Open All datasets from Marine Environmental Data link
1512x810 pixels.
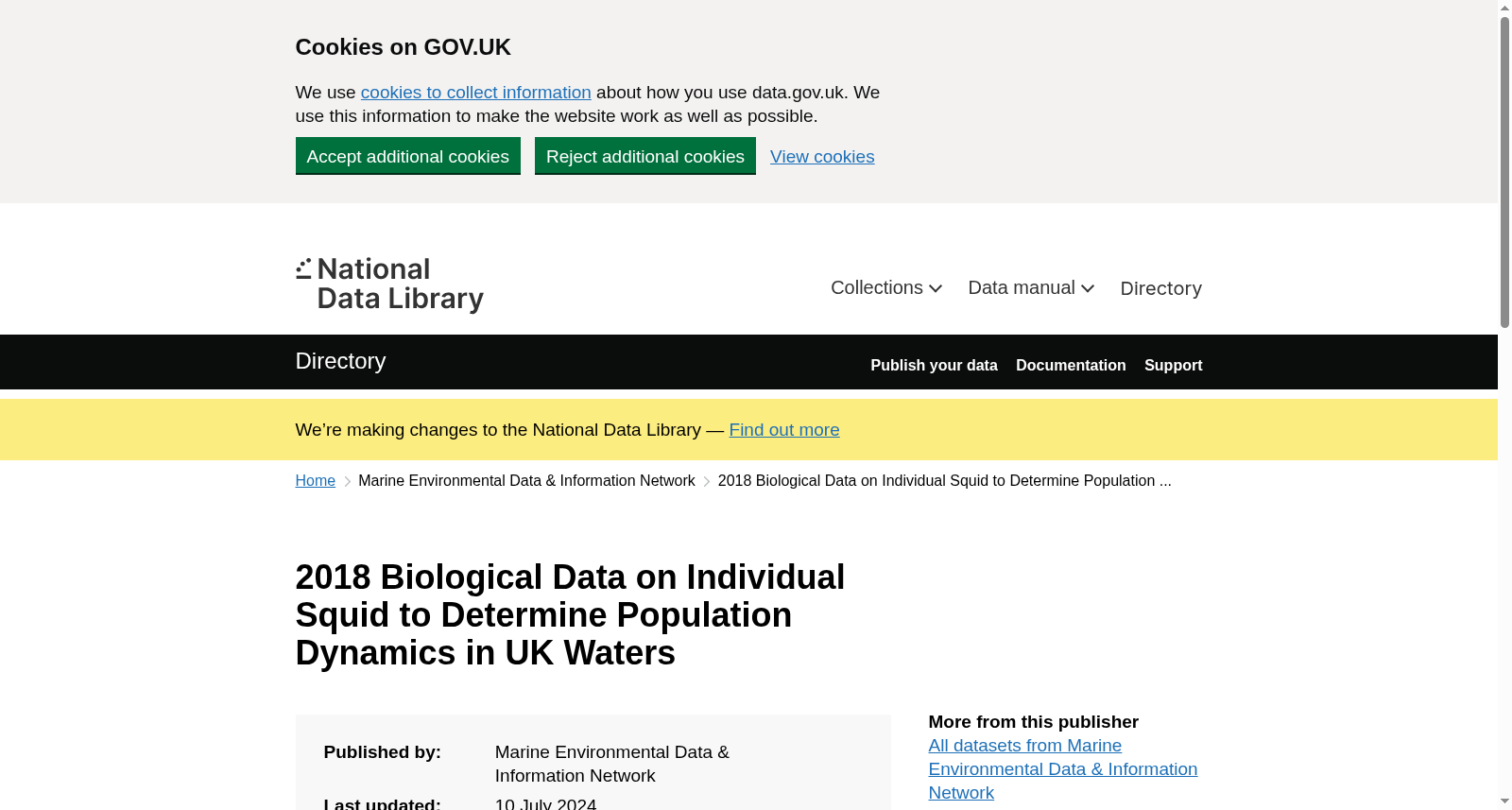[1063, 769]
